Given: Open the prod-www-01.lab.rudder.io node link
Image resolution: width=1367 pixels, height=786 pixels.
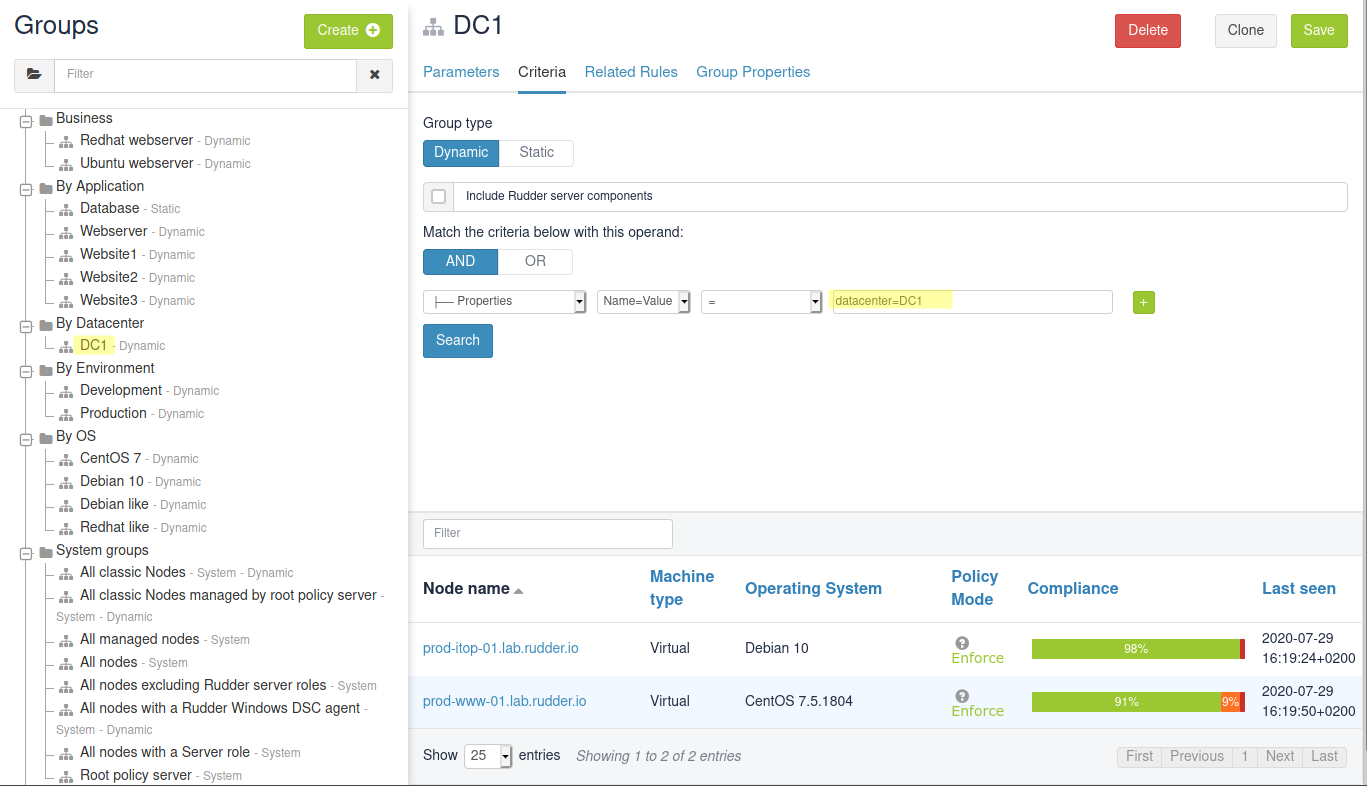Looking at the screenshot, I should coord(504,701).
